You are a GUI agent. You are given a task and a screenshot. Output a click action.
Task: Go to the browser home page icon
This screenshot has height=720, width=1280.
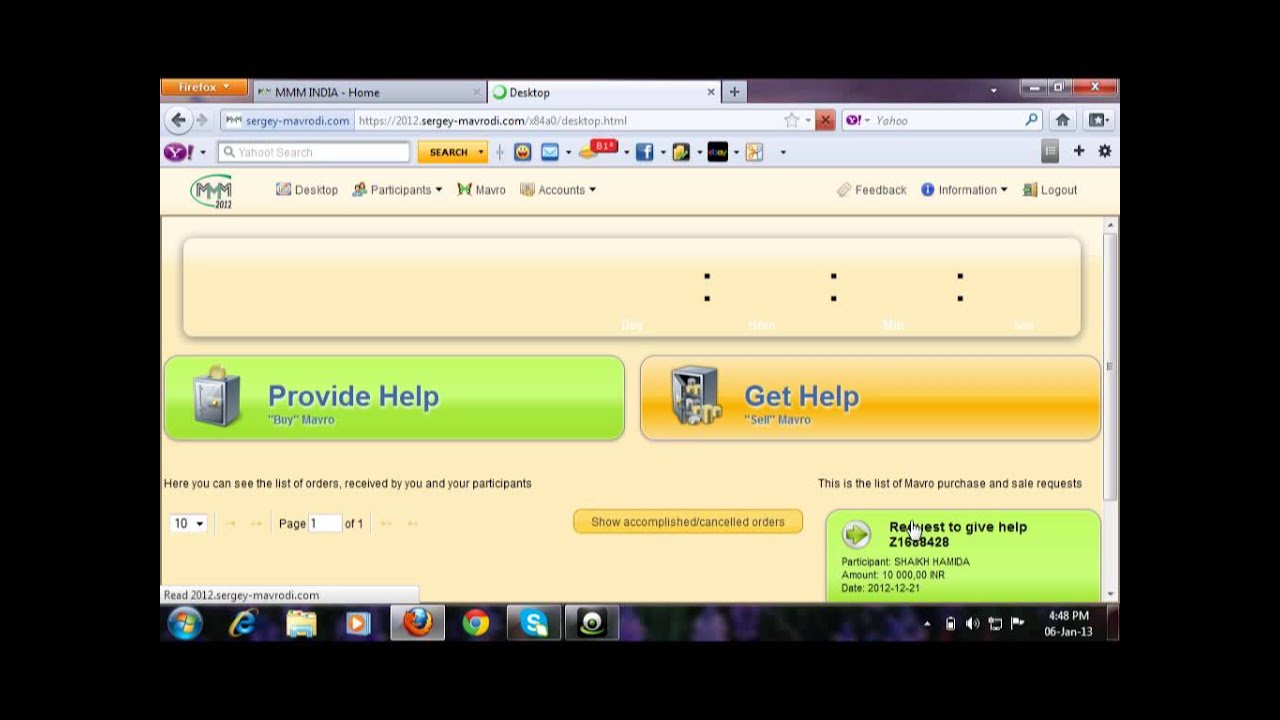1062,120
